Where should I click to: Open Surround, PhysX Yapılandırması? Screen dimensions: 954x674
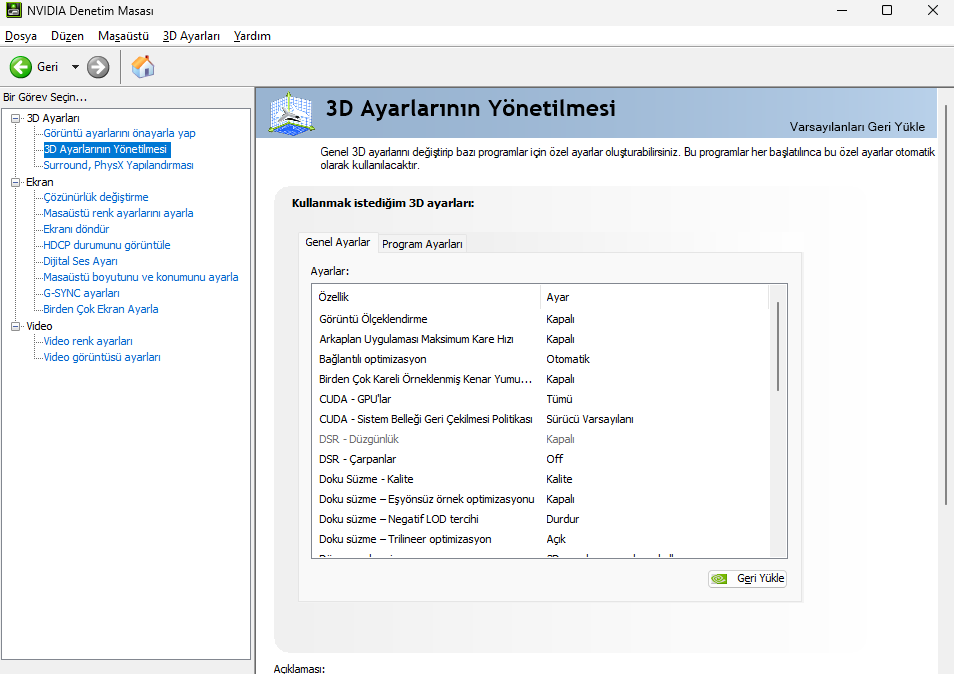point(118,165)
